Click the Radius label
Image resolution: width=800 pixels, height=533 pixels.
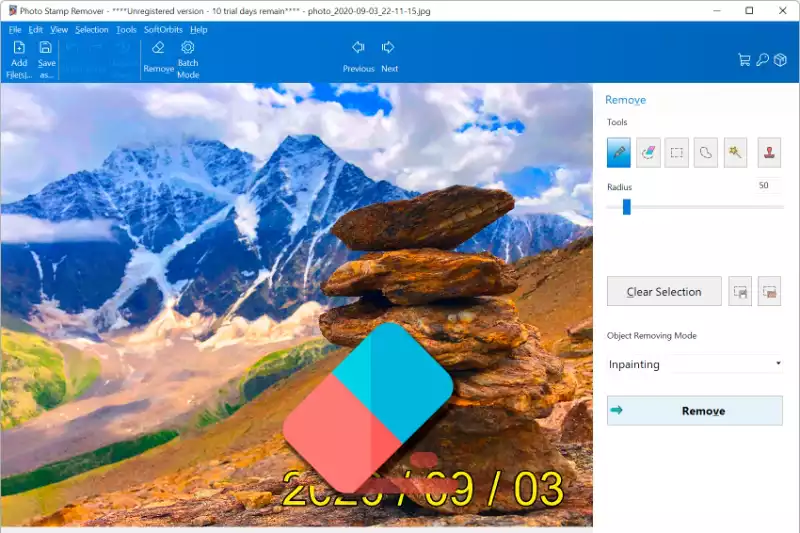point(619,187)
